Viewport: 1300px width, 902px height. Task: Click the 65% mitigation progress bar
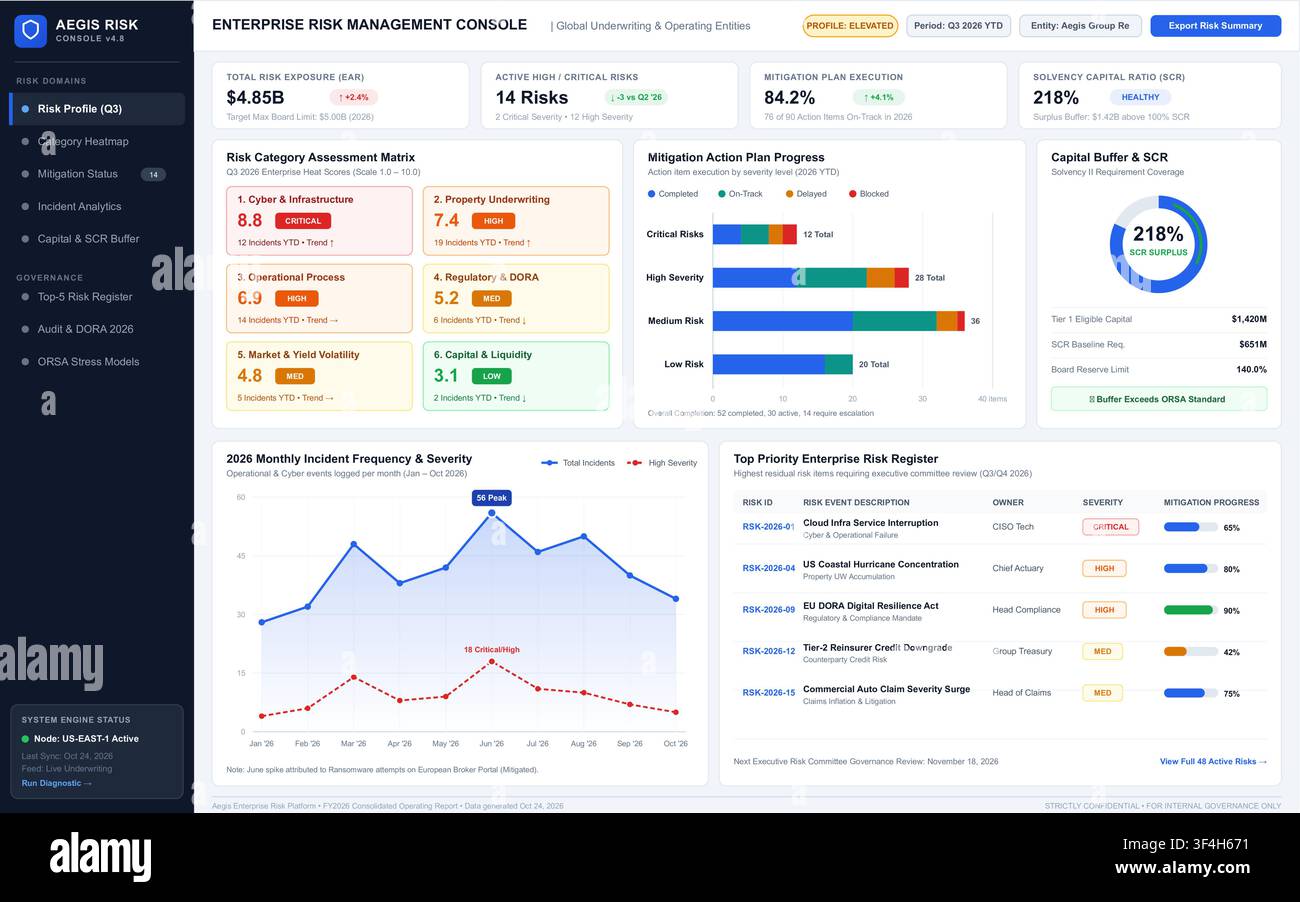coord(1191,527)
